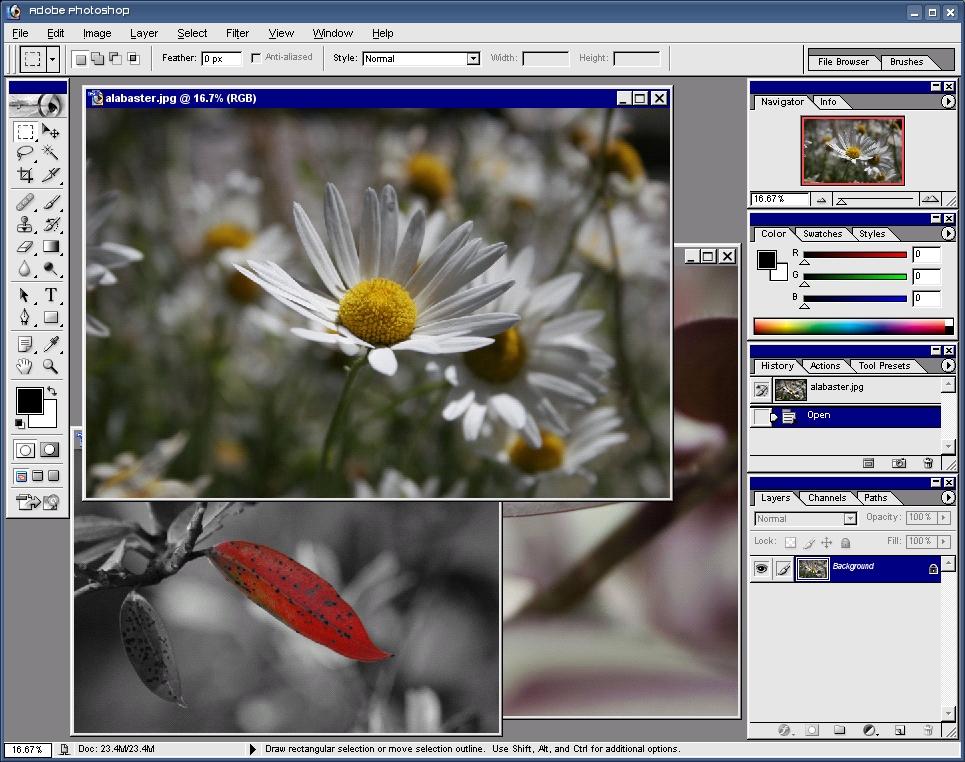
Task: Select the Magic Wand tool
Action: coord(50,153)
